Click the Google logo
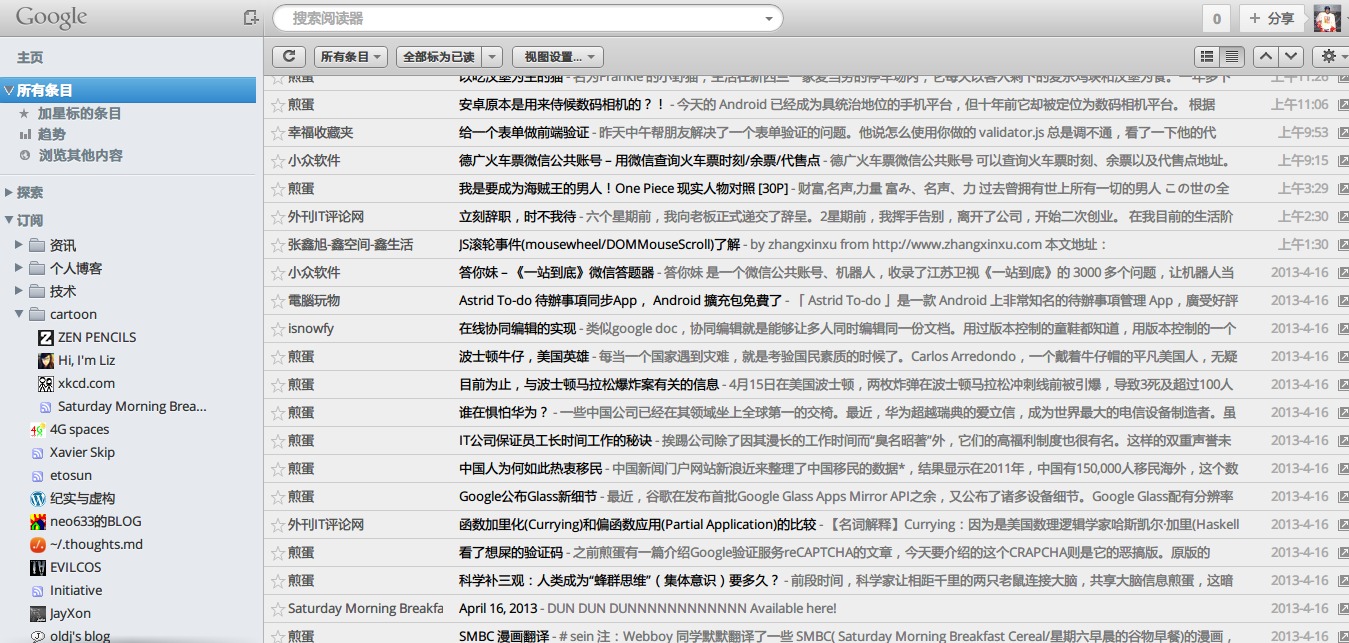Screen dimensions: 1349x643 [52, 17]
